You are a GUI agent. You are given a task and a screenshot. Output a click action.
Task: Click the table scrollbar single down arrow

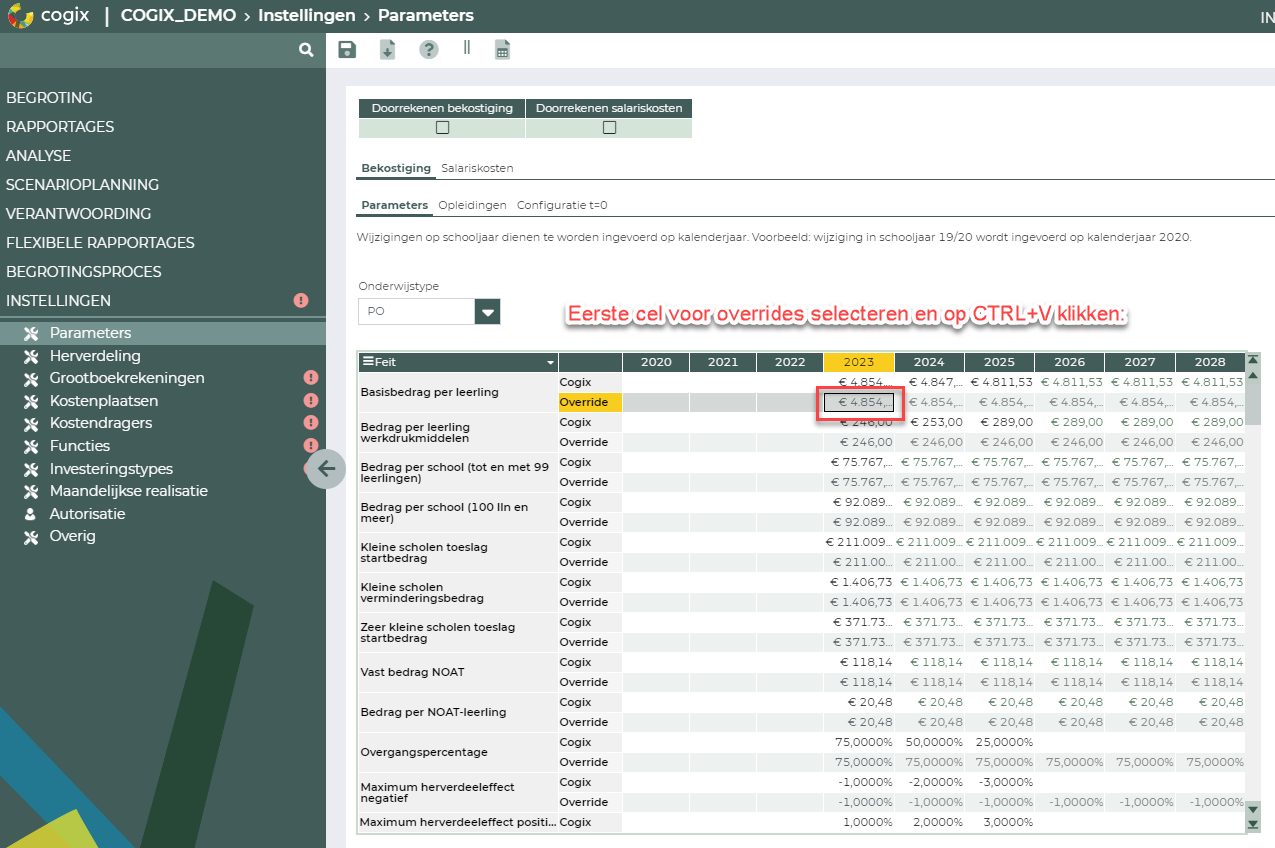[1253, 808]
